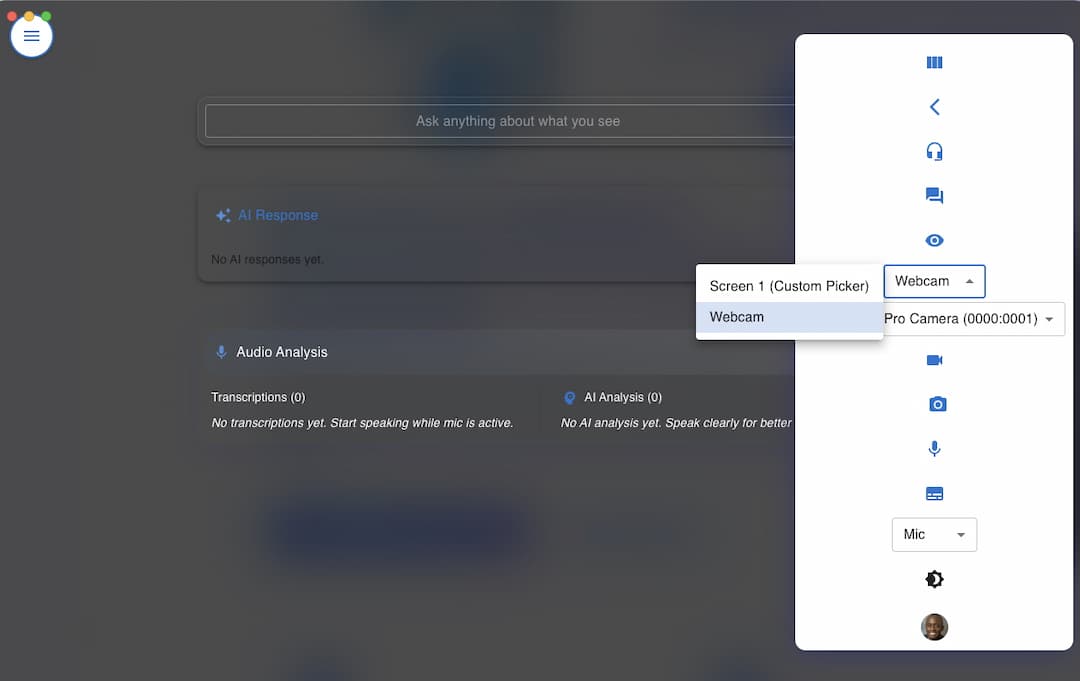Collapse panel with back chevron

pyautogui.click(x=934, y=107)
